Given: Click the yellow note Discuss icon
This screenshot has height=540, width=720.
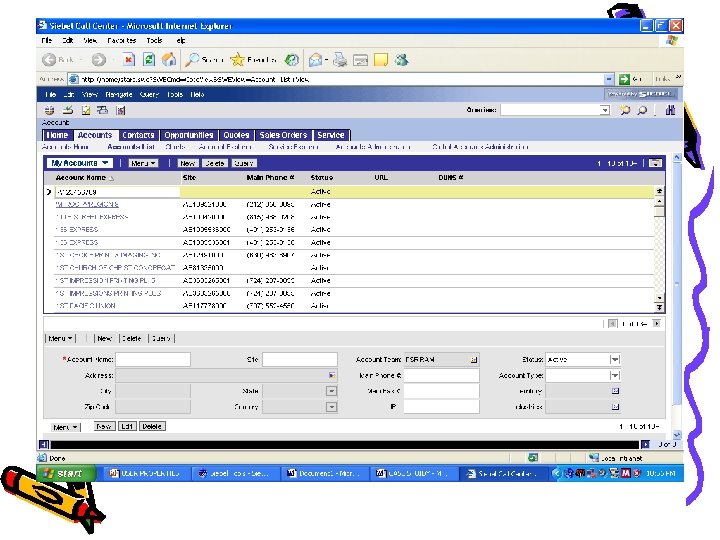Looking at the screenshot, I should [x=381, y=60].
